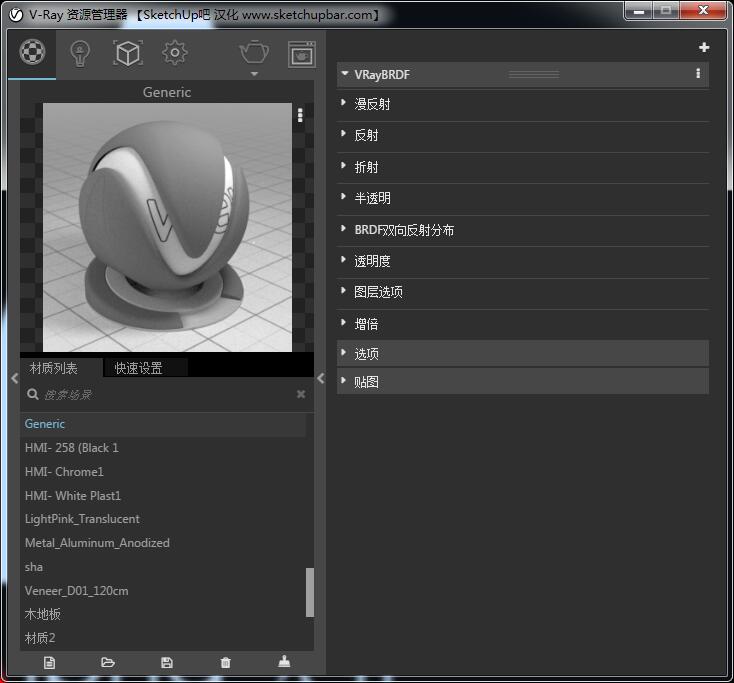This screenshot has width=734, height=683.
Task: Save material to file with disk icon
Action: [x=167, y=662]
